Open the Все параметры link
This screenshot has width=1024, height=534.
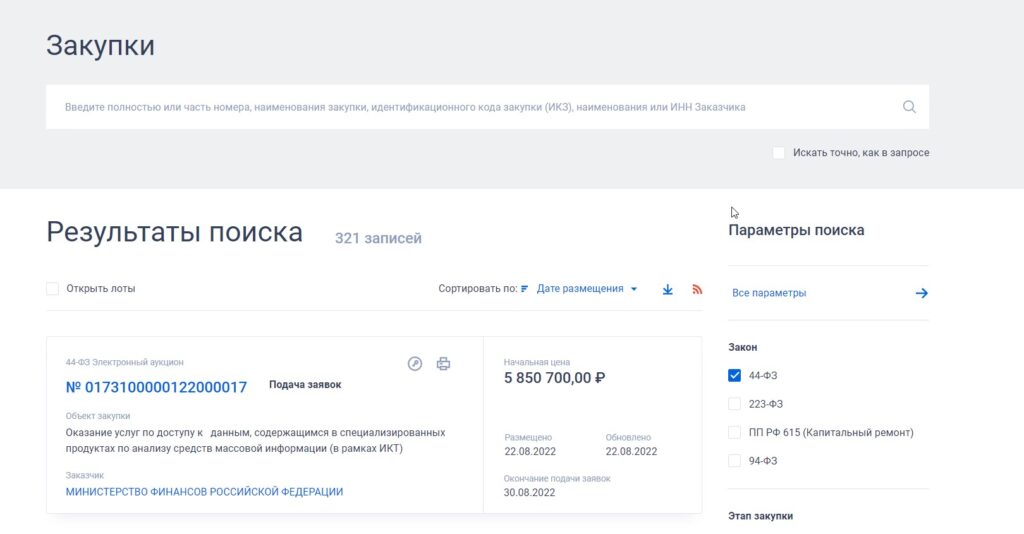click(x=769, y=293)
